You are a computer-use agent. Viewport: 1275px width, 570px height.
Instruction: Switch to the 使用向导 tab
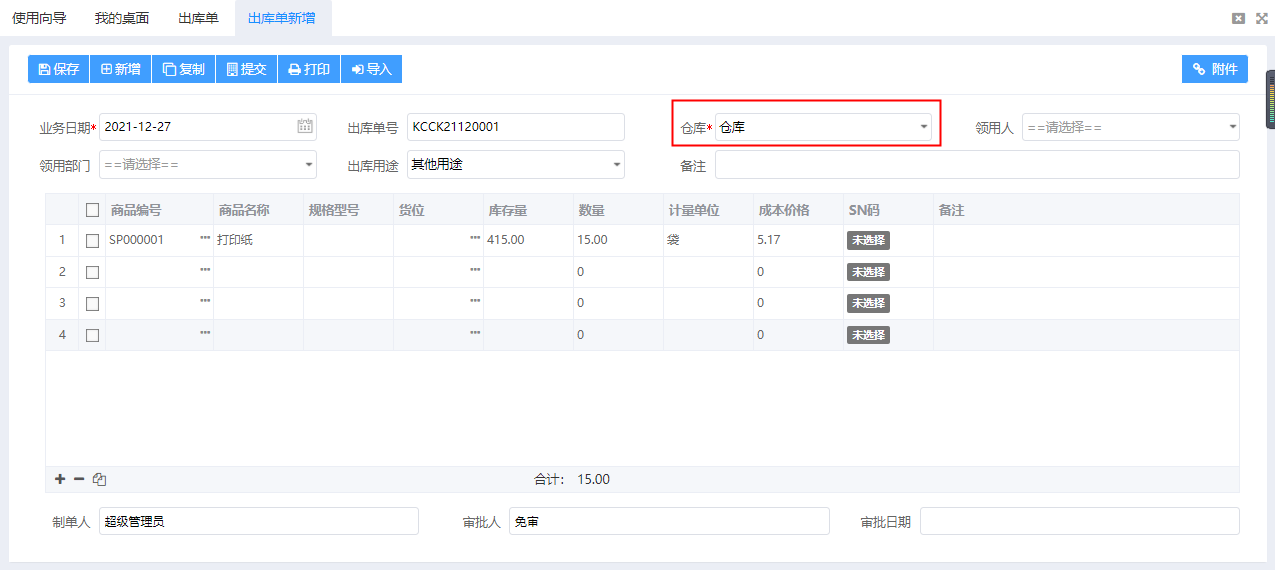pos(39,18)
